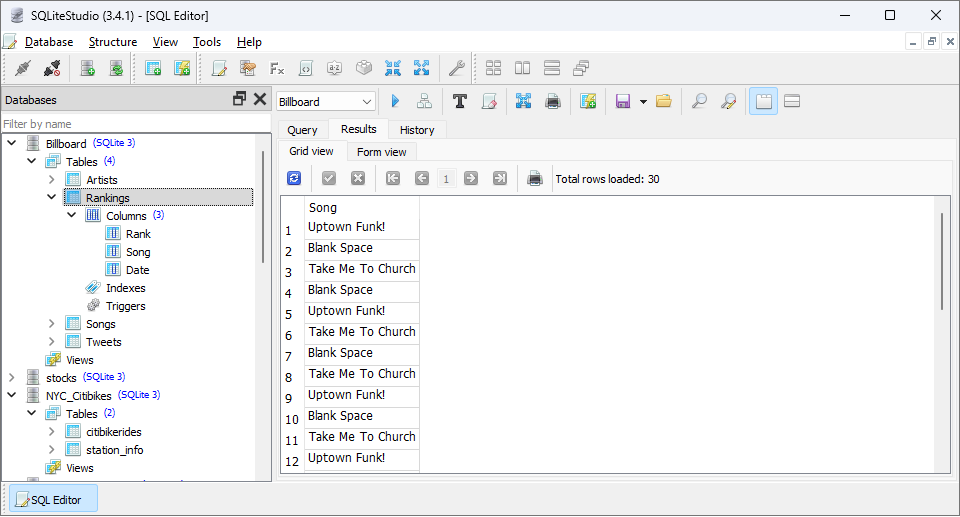Click the SQL Editor taskbar button
Screen dimensions: 960x517
tap(53, 499)
